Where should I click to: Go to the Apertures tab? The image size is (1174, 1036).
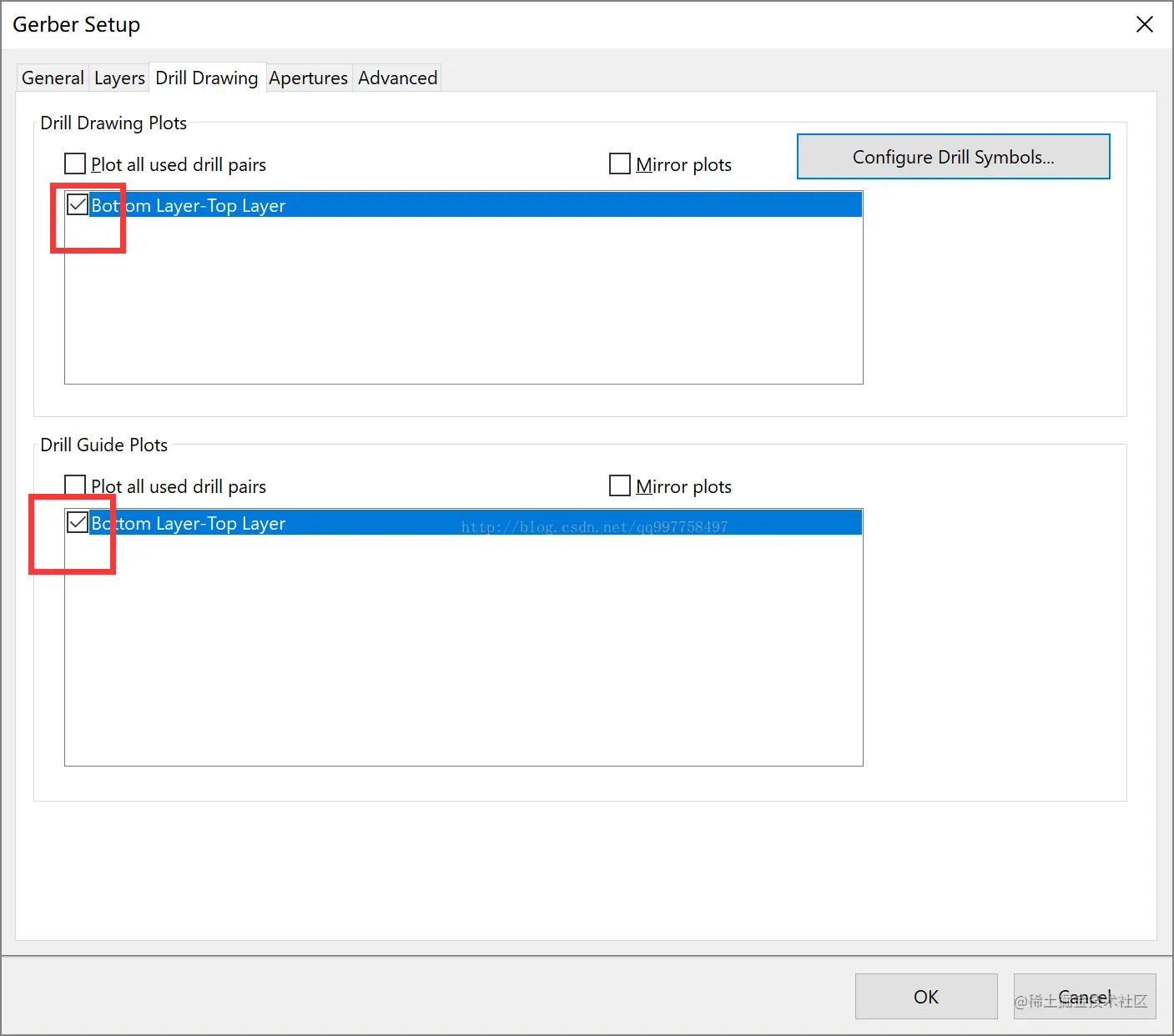[308, 78]
